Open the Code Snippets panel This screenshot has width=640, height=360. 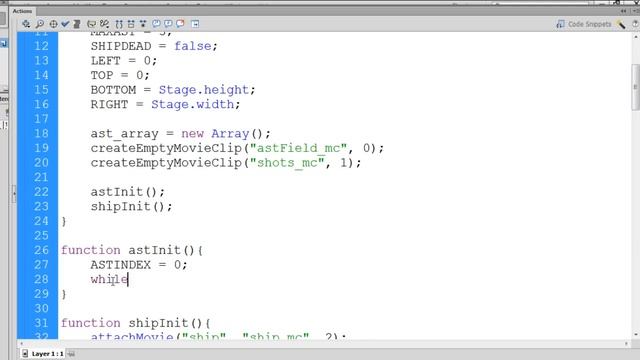[584, 24]
